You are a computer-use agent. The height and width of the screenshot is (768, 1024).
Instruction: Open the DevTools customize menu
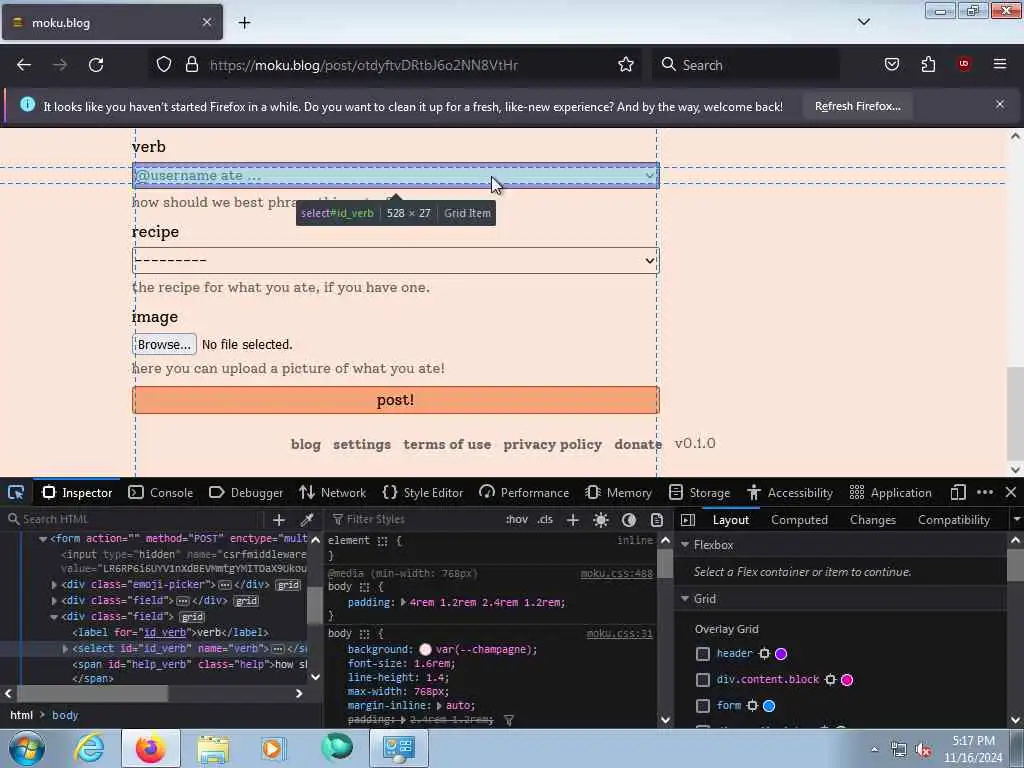(985, 492)
